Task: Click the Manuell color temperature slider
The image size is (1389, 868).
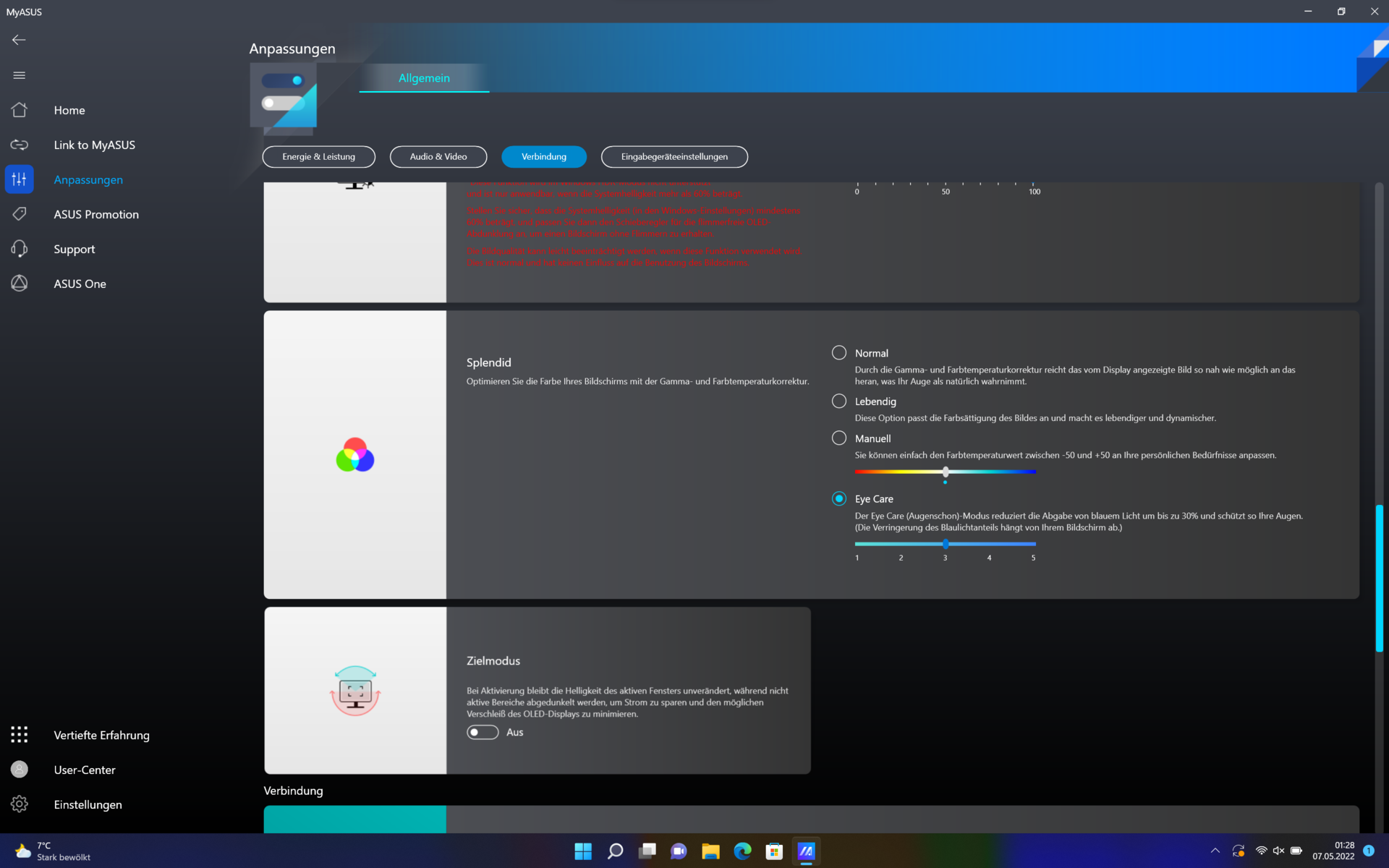Action: pos(946,472)
